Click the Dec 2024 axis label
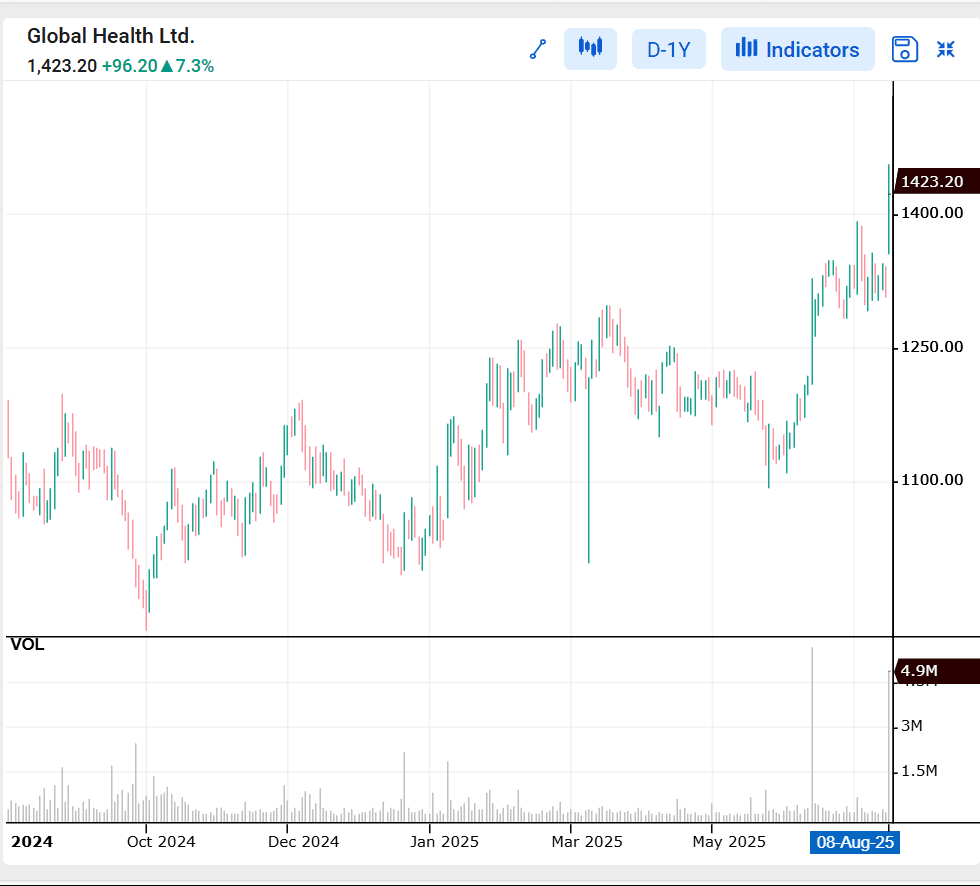This screenshot has width=980, height=886. (x=303, y=842)
